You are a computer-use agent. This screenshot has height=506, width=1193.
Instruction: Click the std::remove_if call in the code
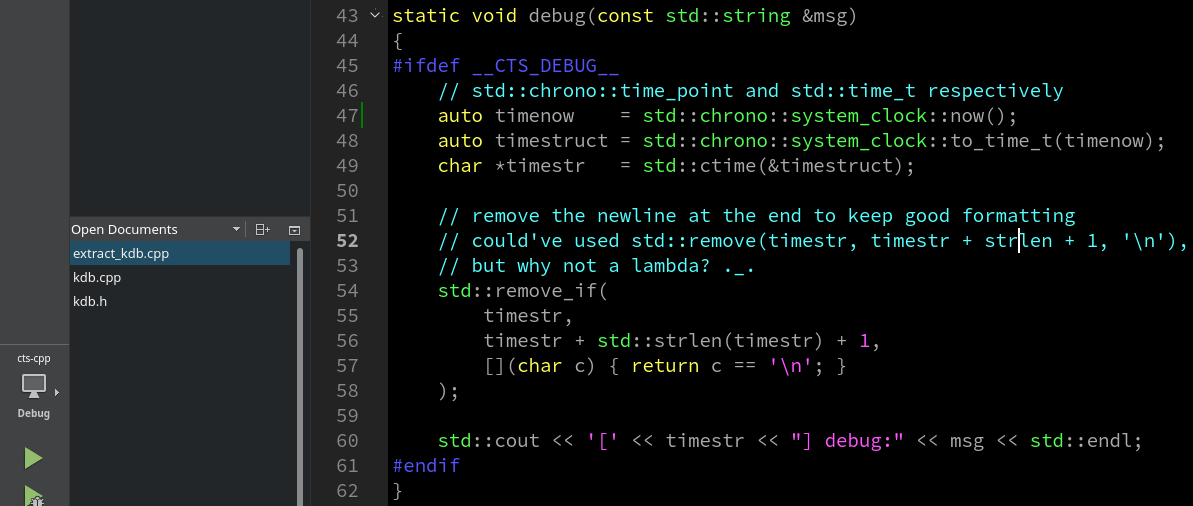pos(522,291)
